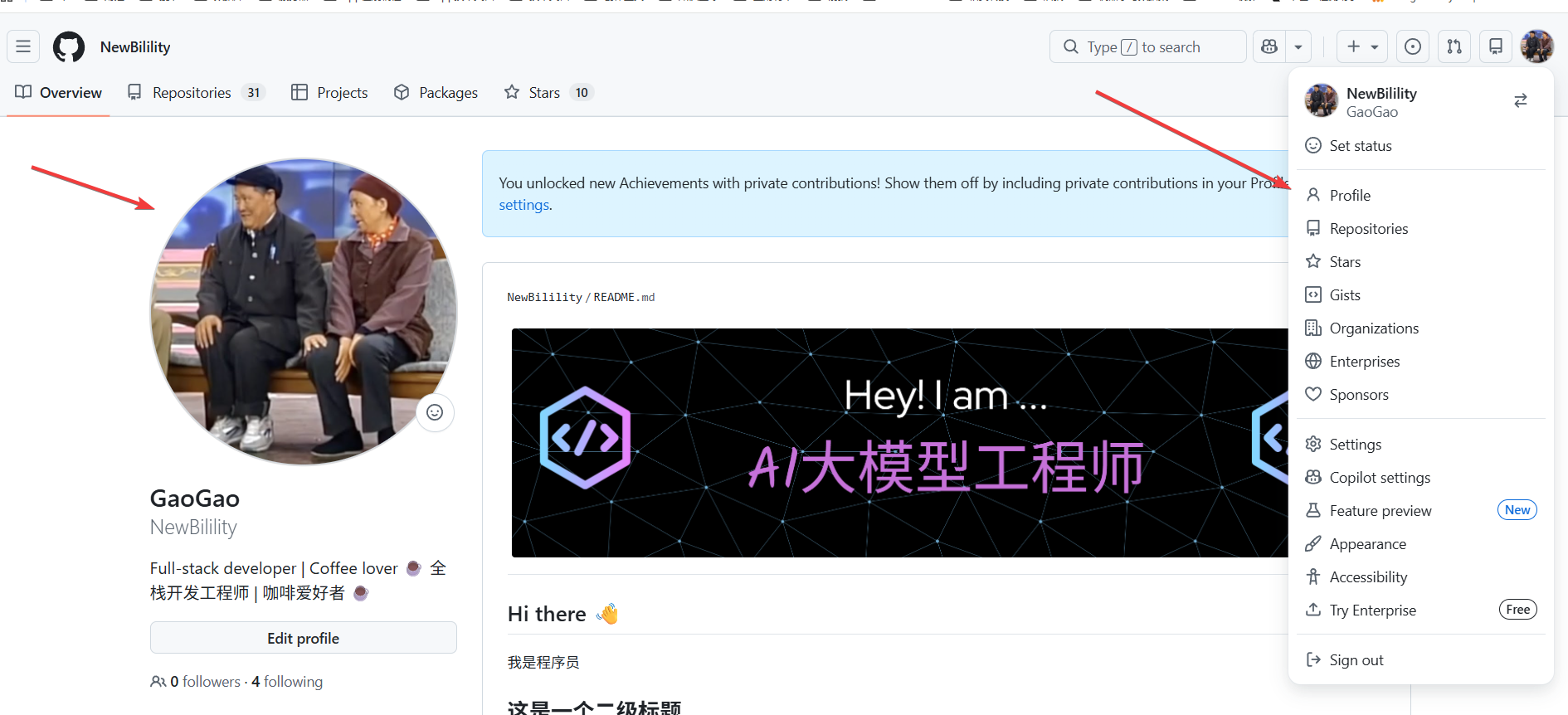Select Profile in user menu

click(1420, 195)
